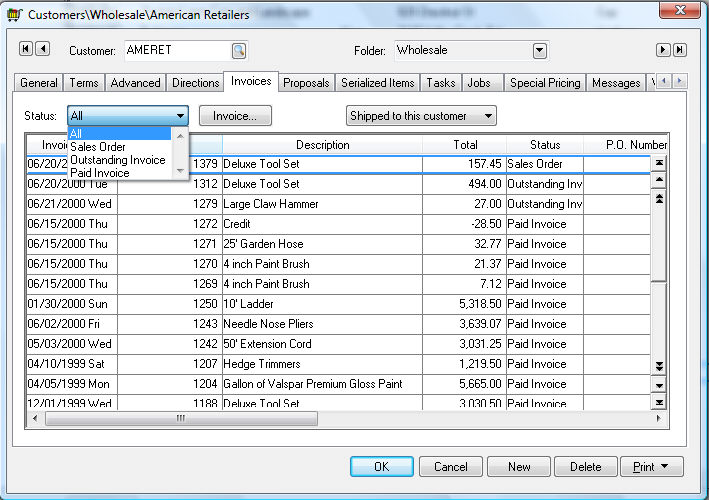Jump to top of invoice list
The height and width of the screenshot is (500, 709).
[x=658, y=163]
